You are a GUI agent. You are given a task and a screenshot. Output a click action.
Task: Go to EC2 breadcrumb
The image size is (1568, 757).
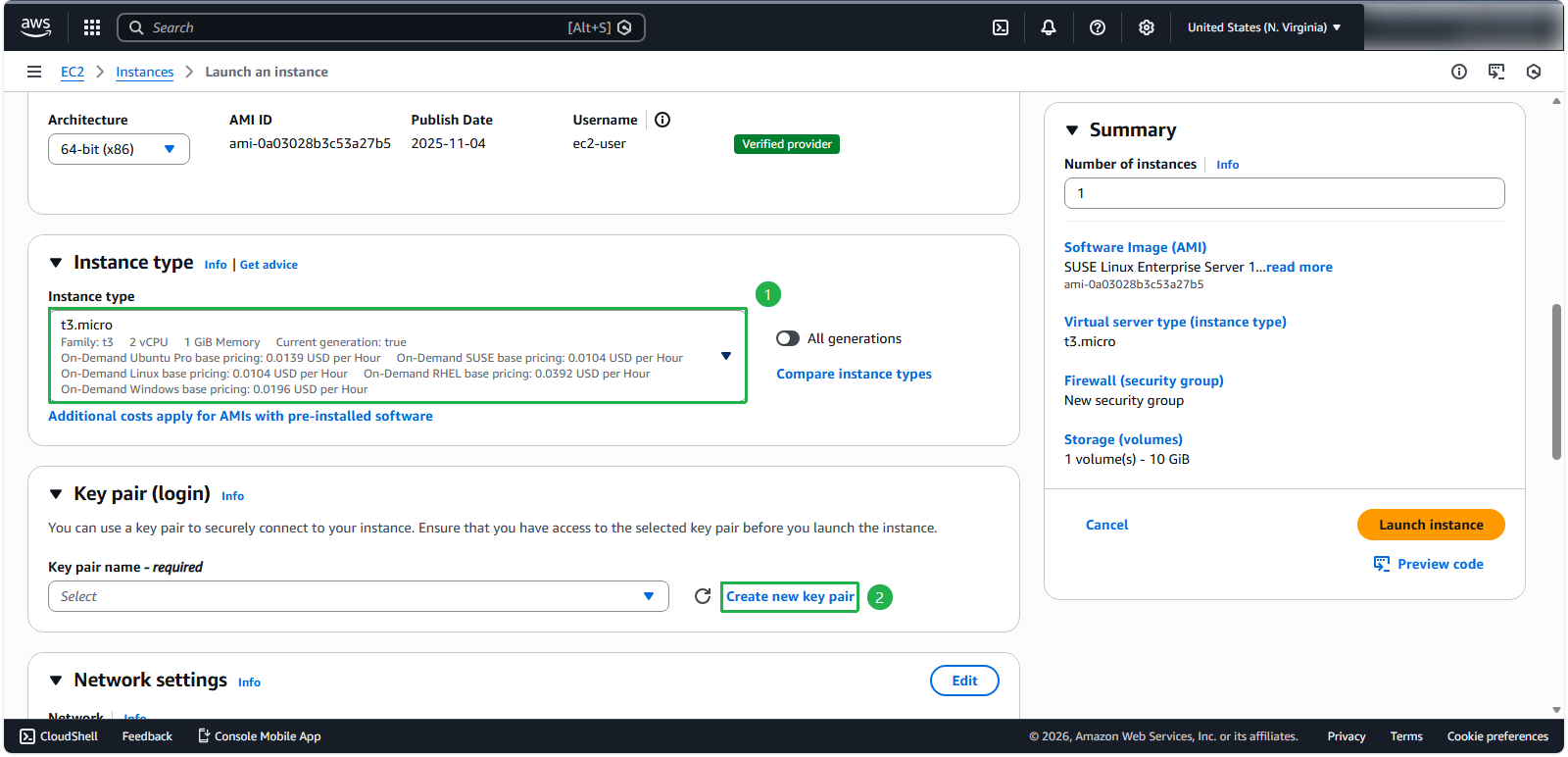[73, 72]
